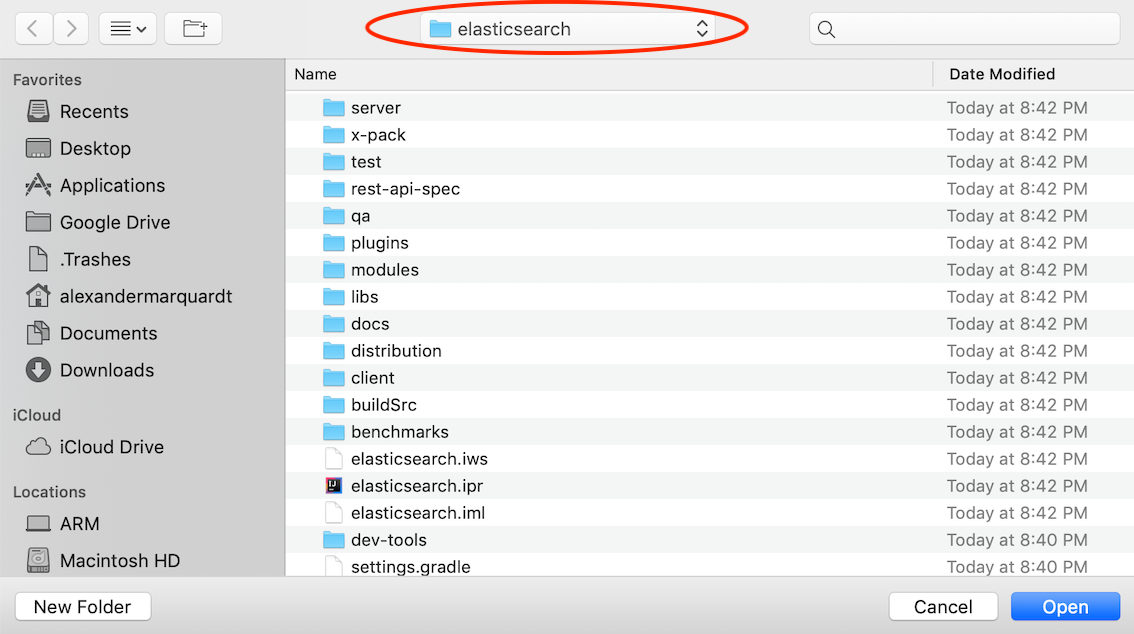This screenshot has height=634, width=1134.
Task: Select the elasticsearch.ipr project file
Action: pyautogui.click(x=709, y=486)
